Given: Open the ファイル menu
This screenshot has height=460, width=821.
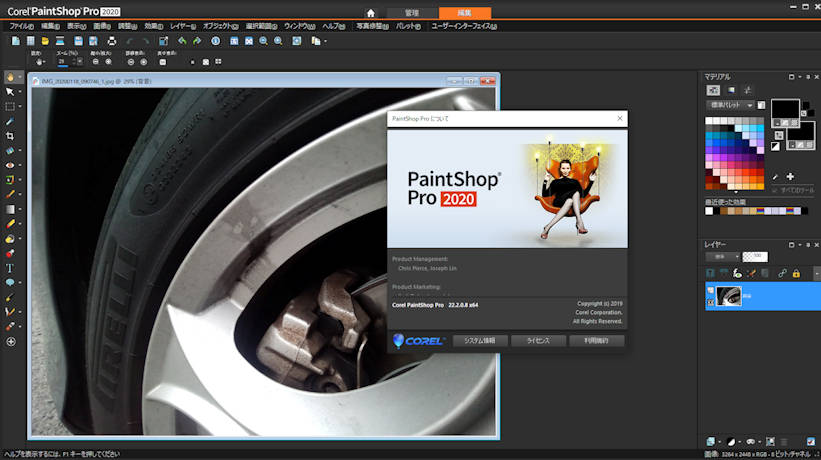Looking at the screenshot, I should (20, 26).
